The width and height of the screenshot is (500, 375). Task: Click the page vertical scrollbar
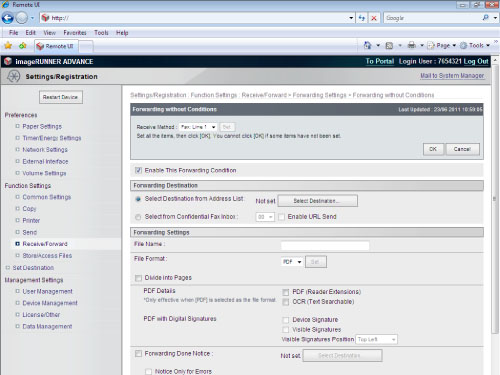click(x=495, y=200)
